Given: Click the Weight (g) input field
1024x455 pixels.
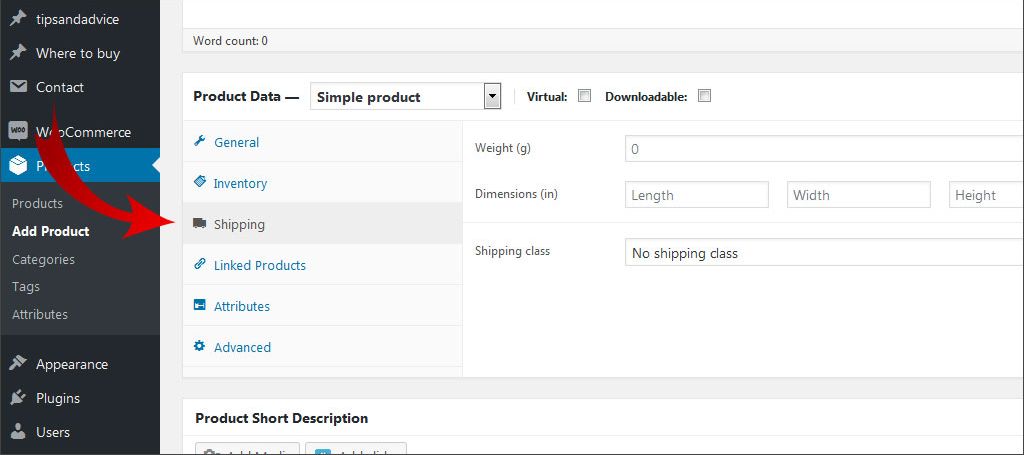Looking at the screenshot, I should point(822,149).
